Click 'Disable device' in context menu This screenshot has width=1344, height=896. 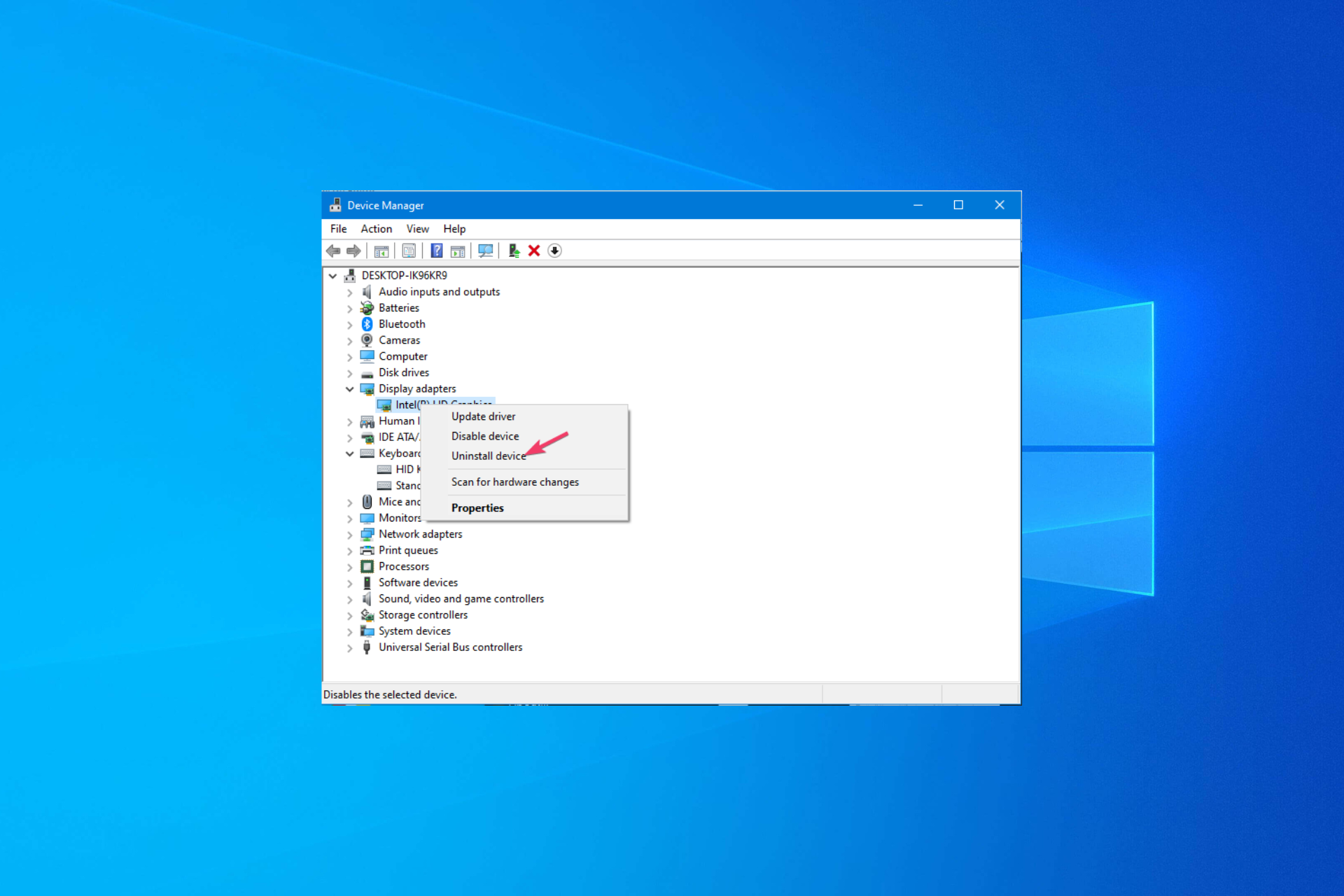(x=485, y=436)
